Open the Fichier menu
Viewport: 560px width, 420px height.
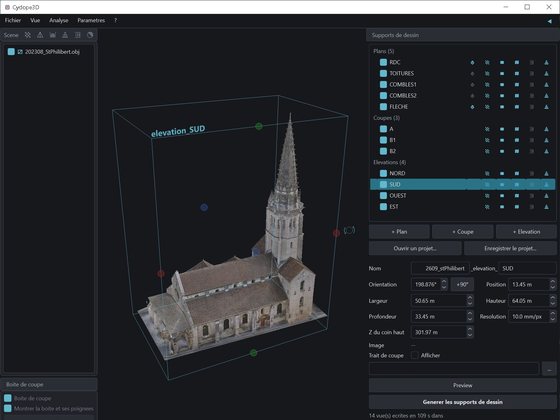[13, 20]
